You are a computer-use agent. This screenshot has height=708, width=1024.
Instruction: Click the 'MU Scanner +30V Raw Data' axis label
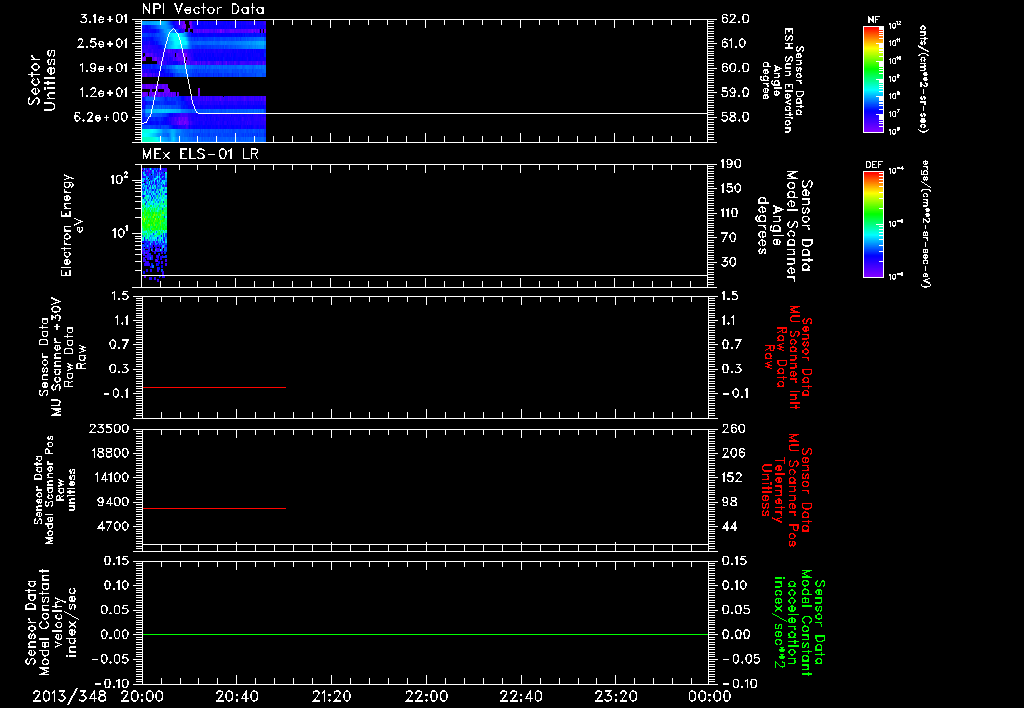click(x=62, y=357)
